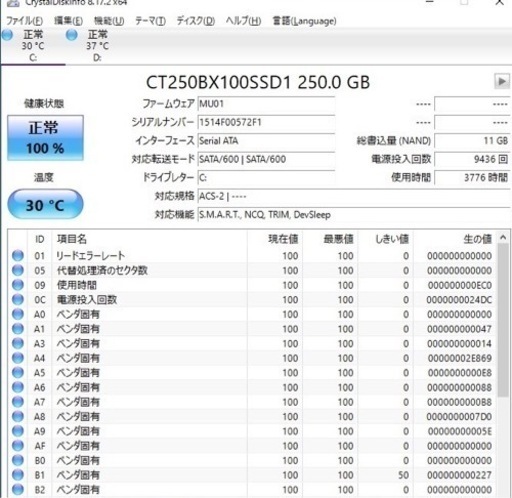Click status icon of row A0
The height and width of the screenshot is (498, 512).
(x=18, y=314)
